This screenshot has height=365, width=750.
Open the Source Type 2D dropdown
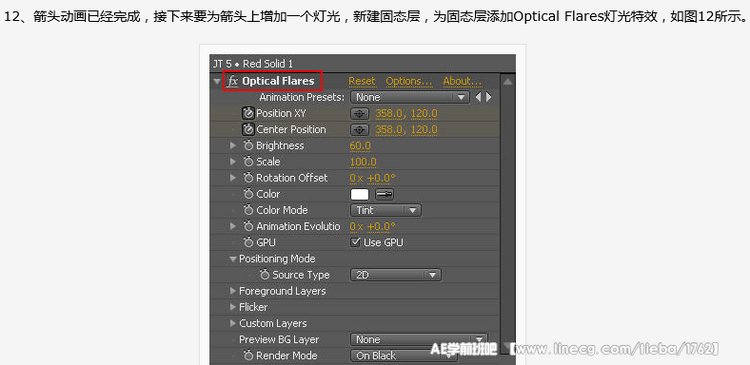[x=396, y=275]
